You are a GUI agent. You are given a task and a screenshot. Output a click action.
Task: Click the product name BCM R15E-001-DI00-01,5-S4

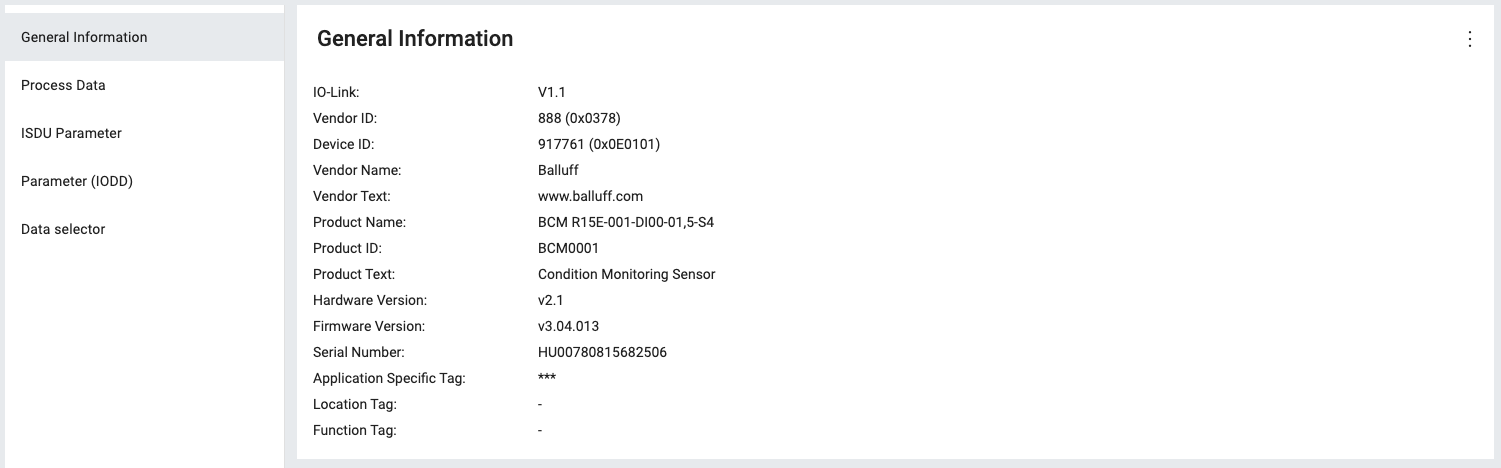tap(626, 222)
